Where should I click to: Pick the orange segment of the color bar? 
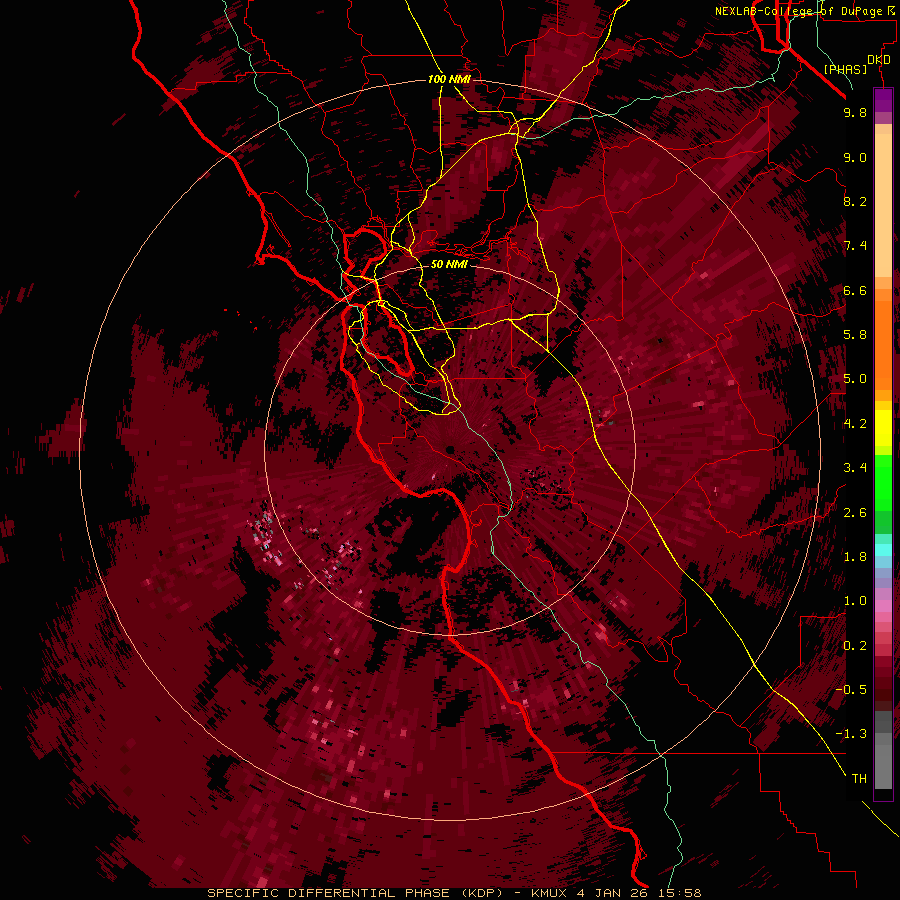tap(883, 344)
